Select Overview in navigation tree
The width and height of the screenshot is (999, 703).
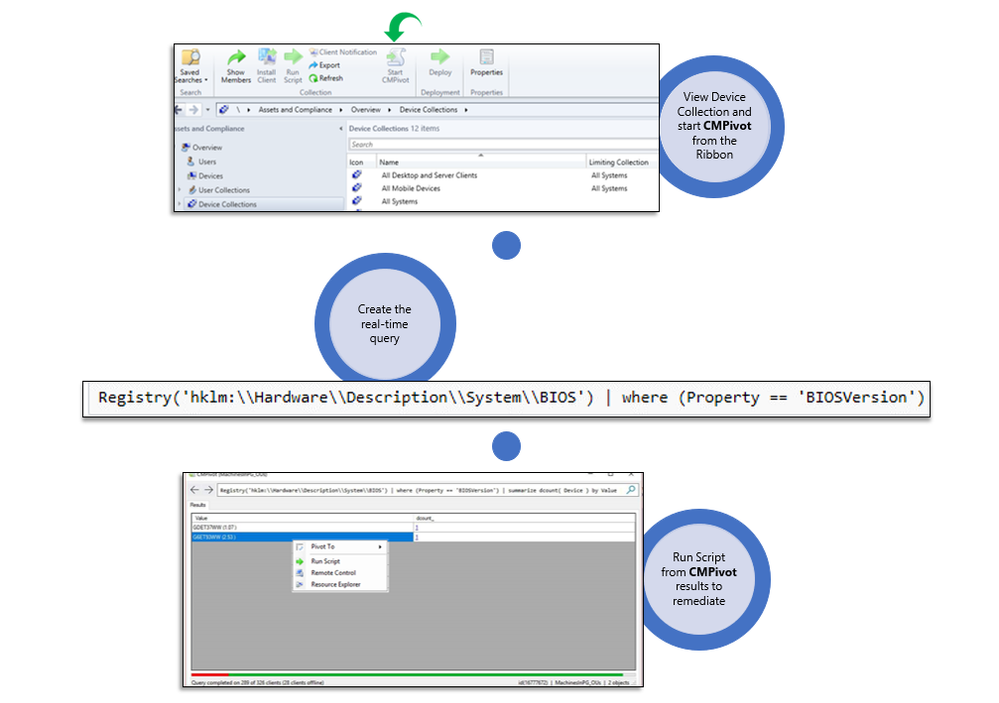click(202, 147)
